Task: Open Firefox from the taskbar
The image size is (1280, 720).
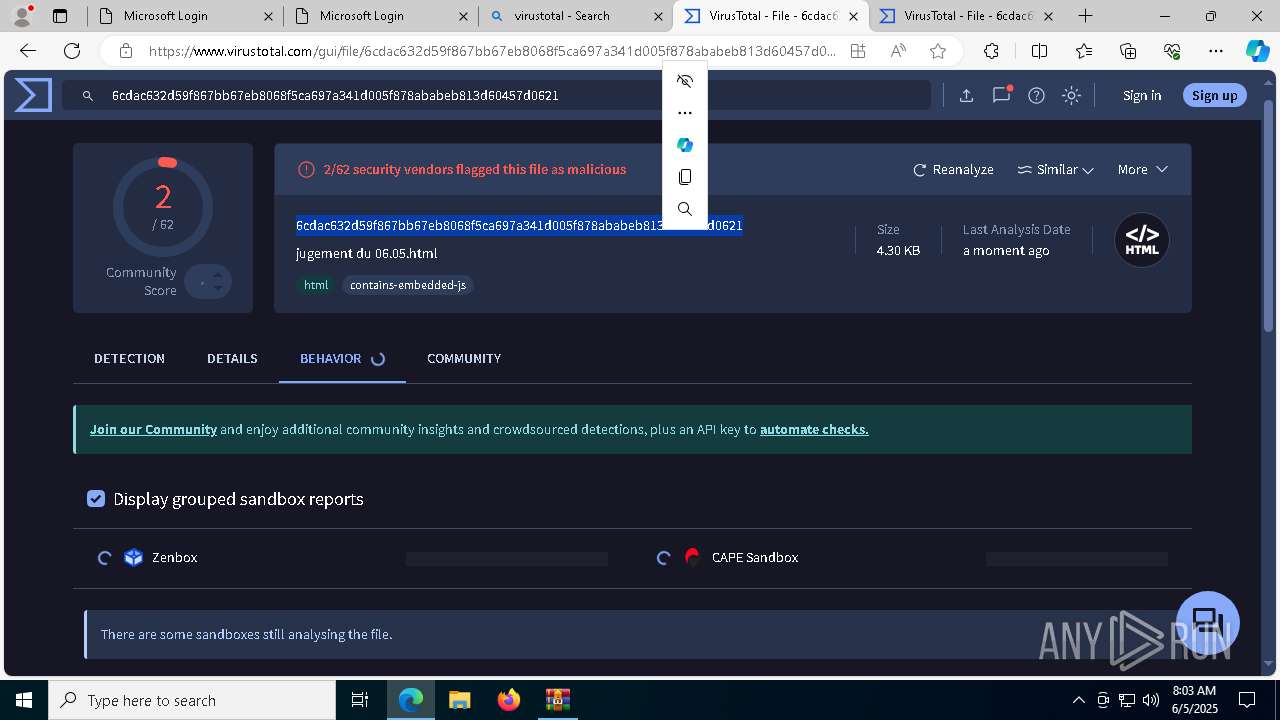Action: tap(509, 700)
